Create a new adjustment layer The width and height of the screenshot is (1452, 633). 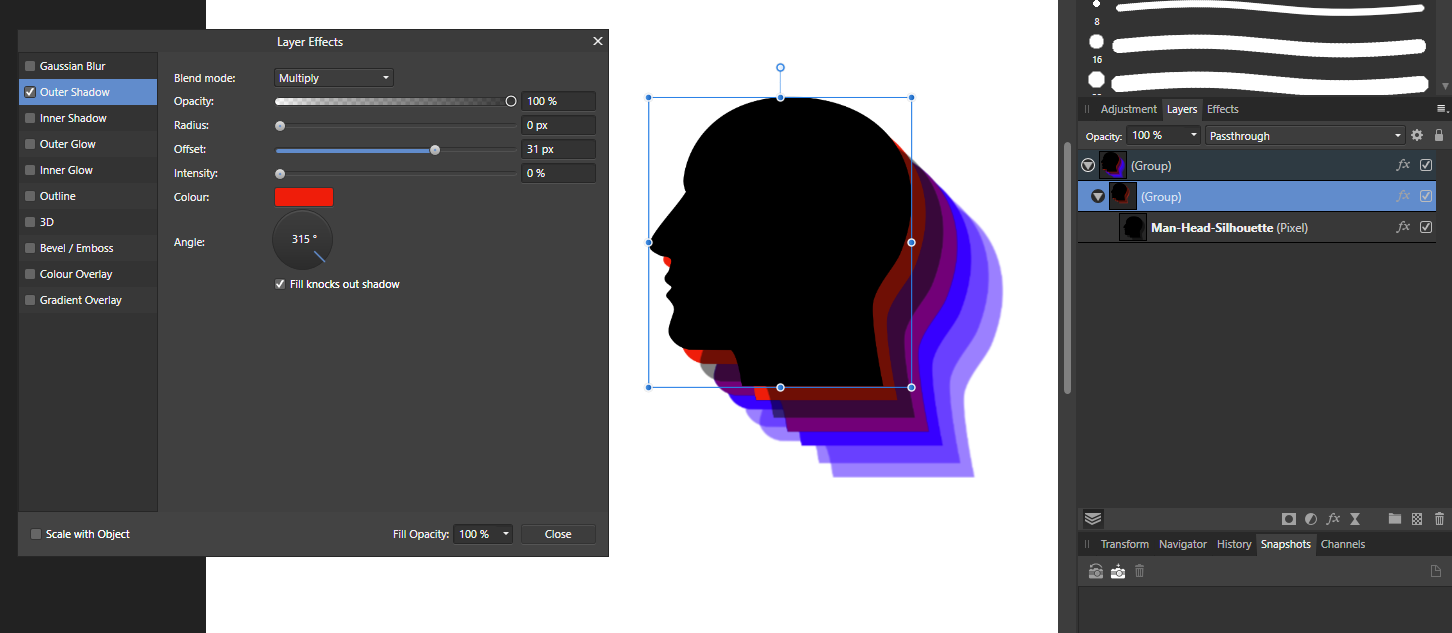point(1310,518)
